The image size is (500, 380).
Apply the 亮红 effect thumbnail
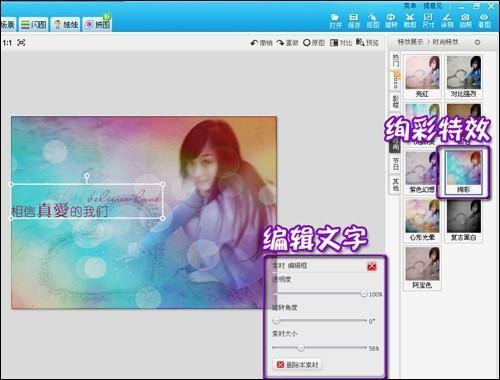[422, 77]
